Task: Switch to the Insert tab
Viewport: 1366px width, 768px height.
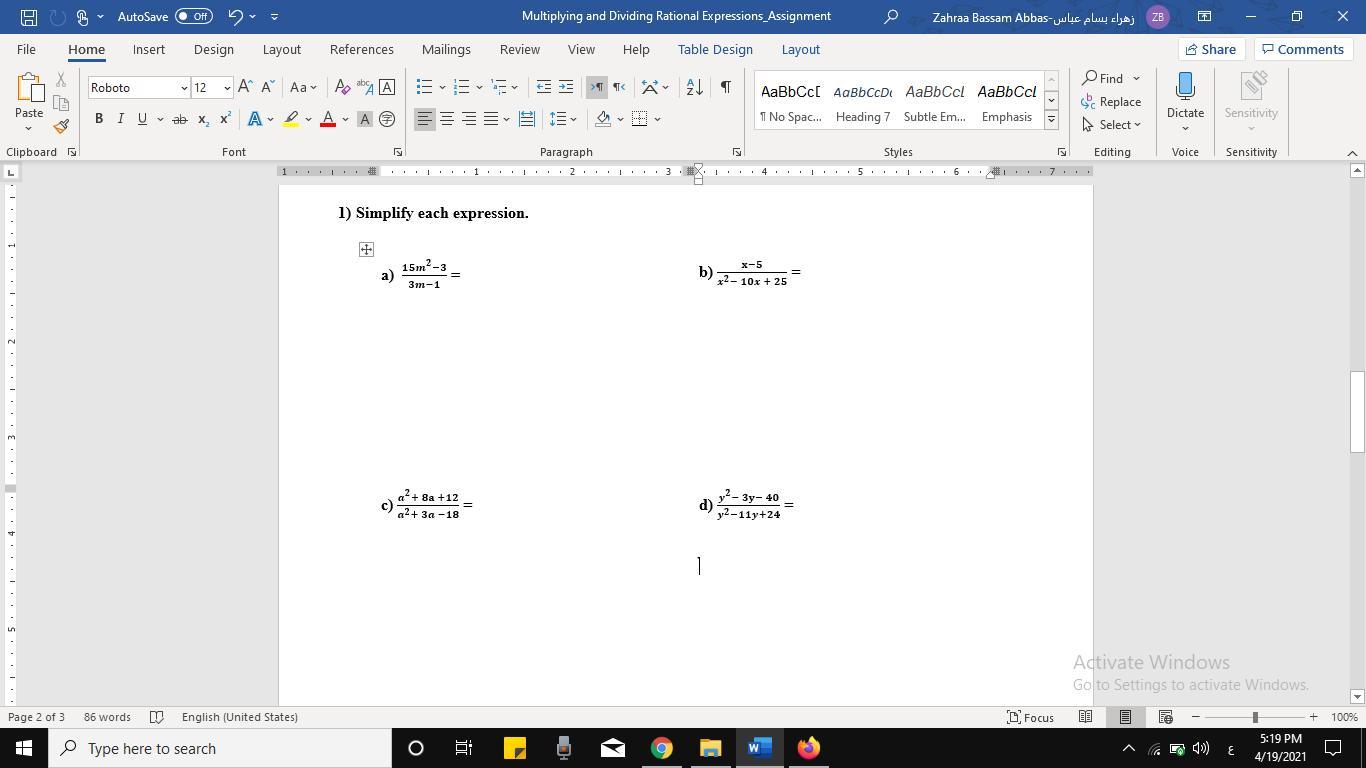Action: pyautogui.click(x=149, y=49)
